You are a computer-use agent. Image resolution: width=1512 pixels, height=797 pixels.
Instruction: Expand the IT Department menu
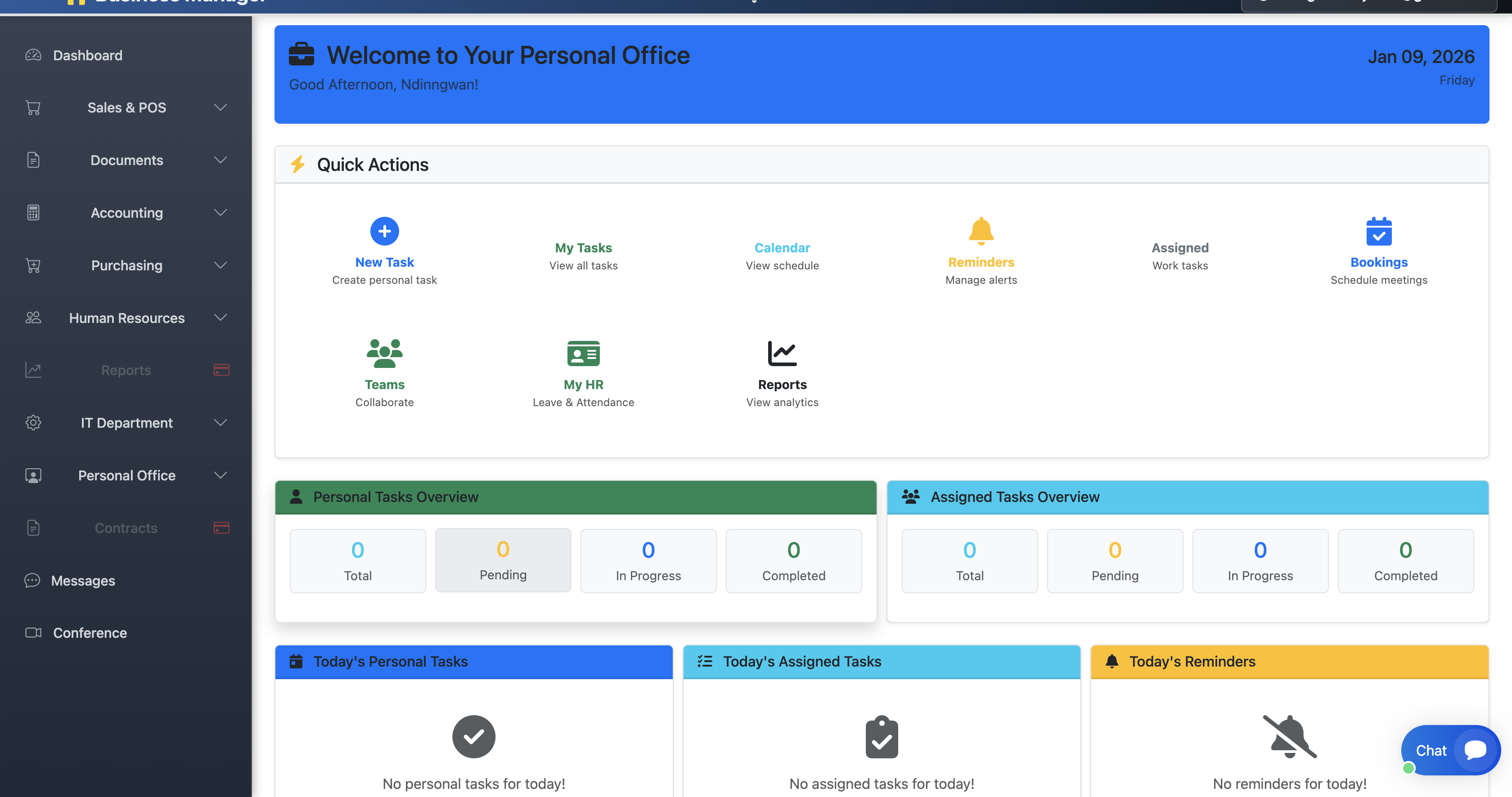pos(126,422)
